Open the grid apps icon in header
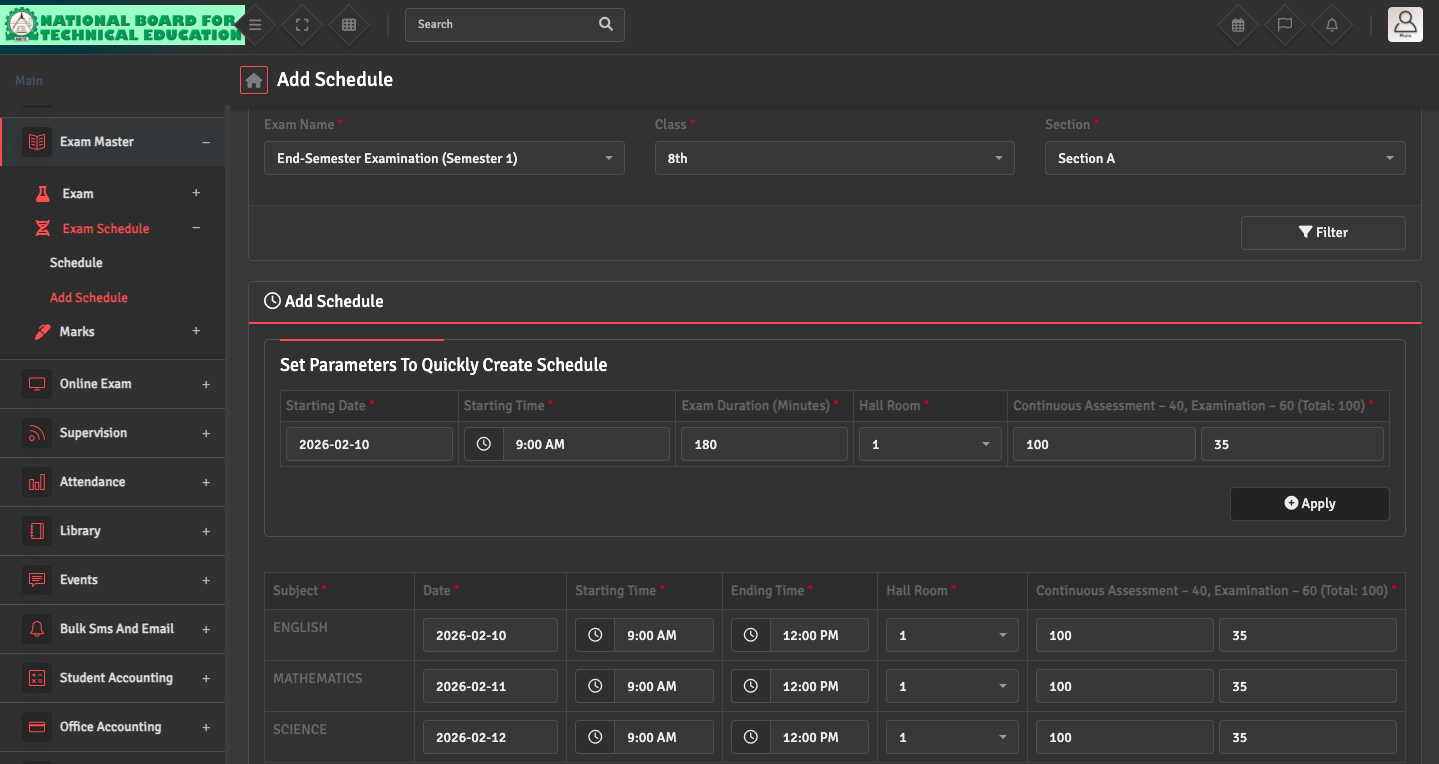This screenshot has height=764, width=1439. 349,25
